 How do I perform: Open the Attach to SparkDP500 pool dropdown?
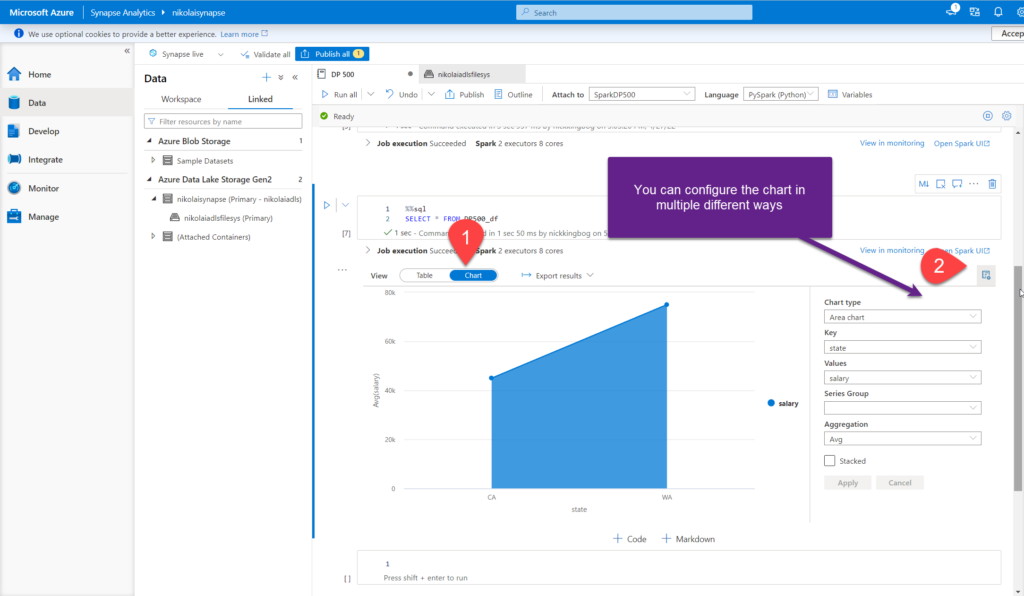[641, 95]
